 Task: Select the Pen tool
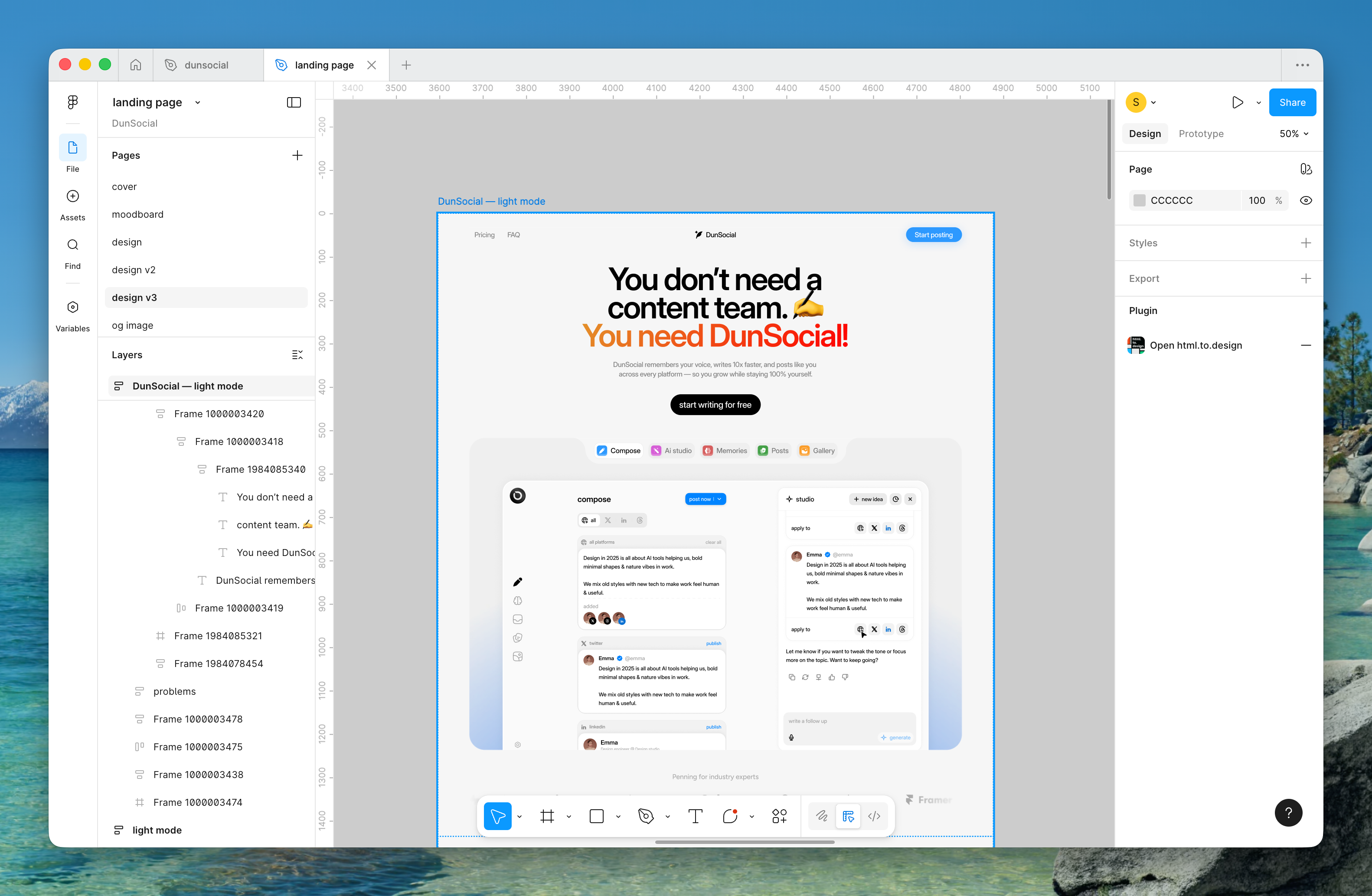click(x=646, y=816)
